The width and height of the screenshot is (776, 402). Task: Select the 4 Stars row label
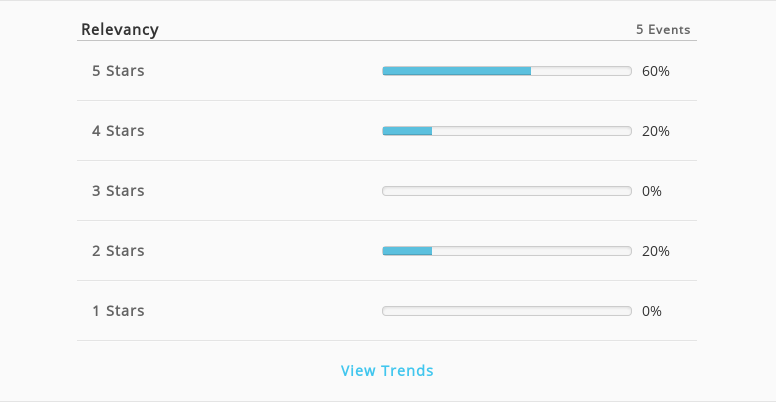point(118,131)
